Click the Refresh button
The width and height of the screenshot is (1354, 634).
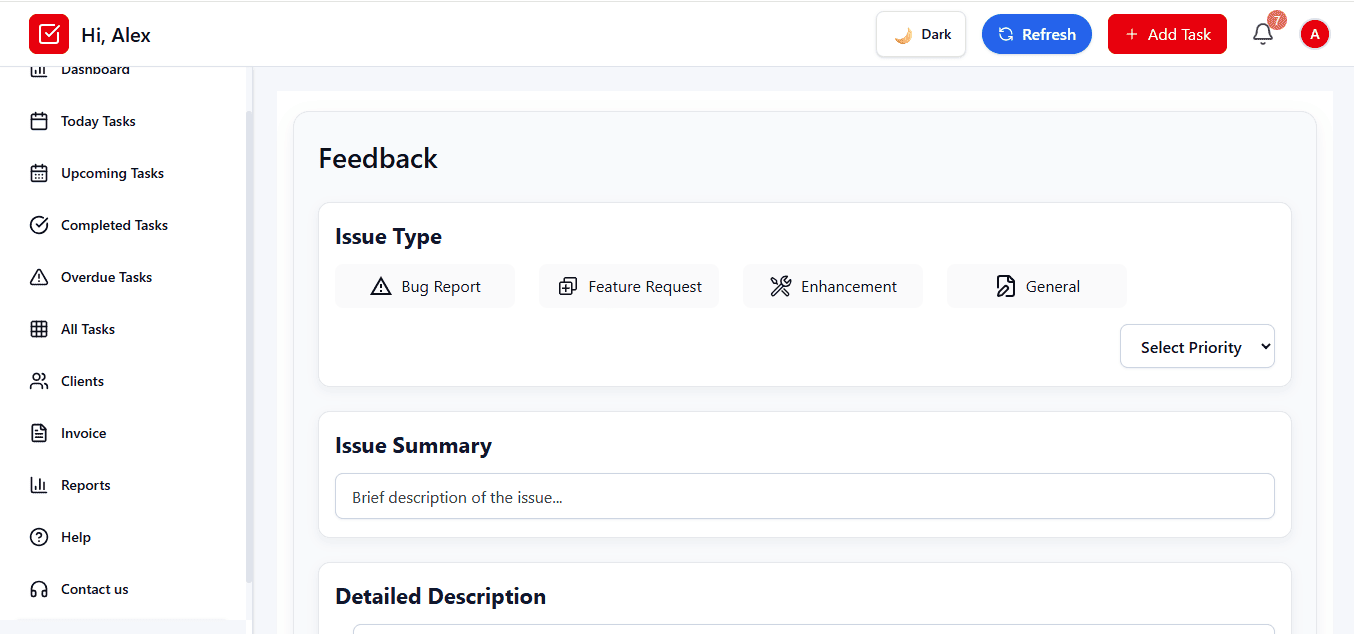(1036, 34)
